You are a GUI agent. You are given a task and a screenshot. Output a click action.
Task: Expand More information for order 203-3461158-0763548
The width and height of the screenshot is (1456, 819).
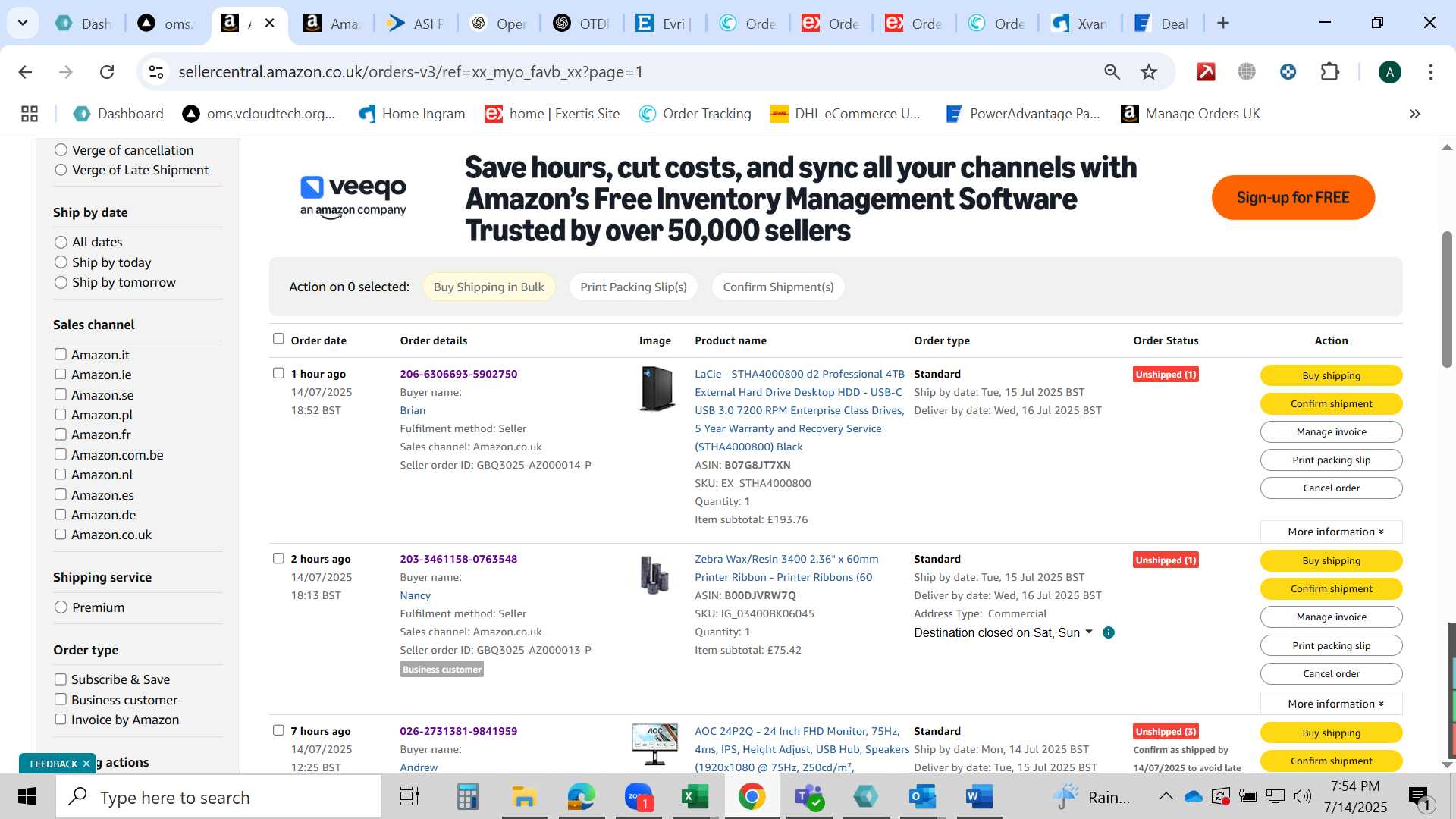pyautogui.click(x=1331, y=704)
